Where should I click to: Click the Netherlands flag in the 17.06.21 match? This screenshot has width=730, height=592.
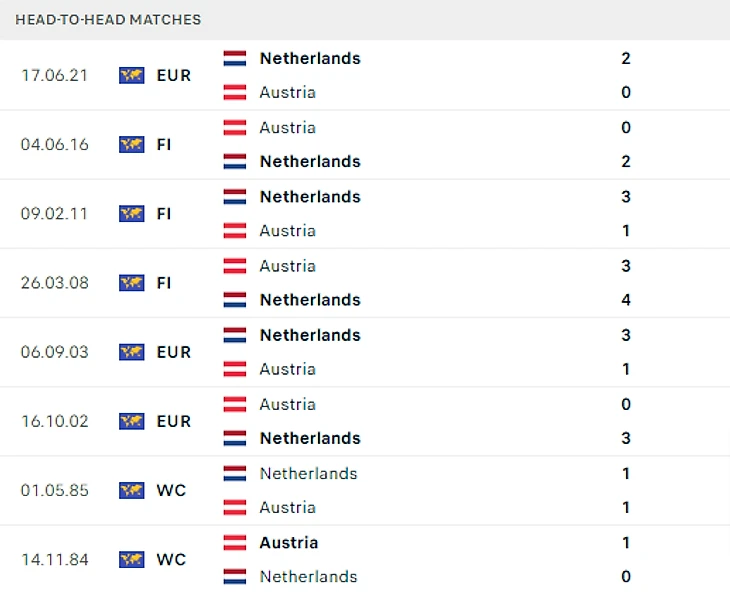pos(235,58)
